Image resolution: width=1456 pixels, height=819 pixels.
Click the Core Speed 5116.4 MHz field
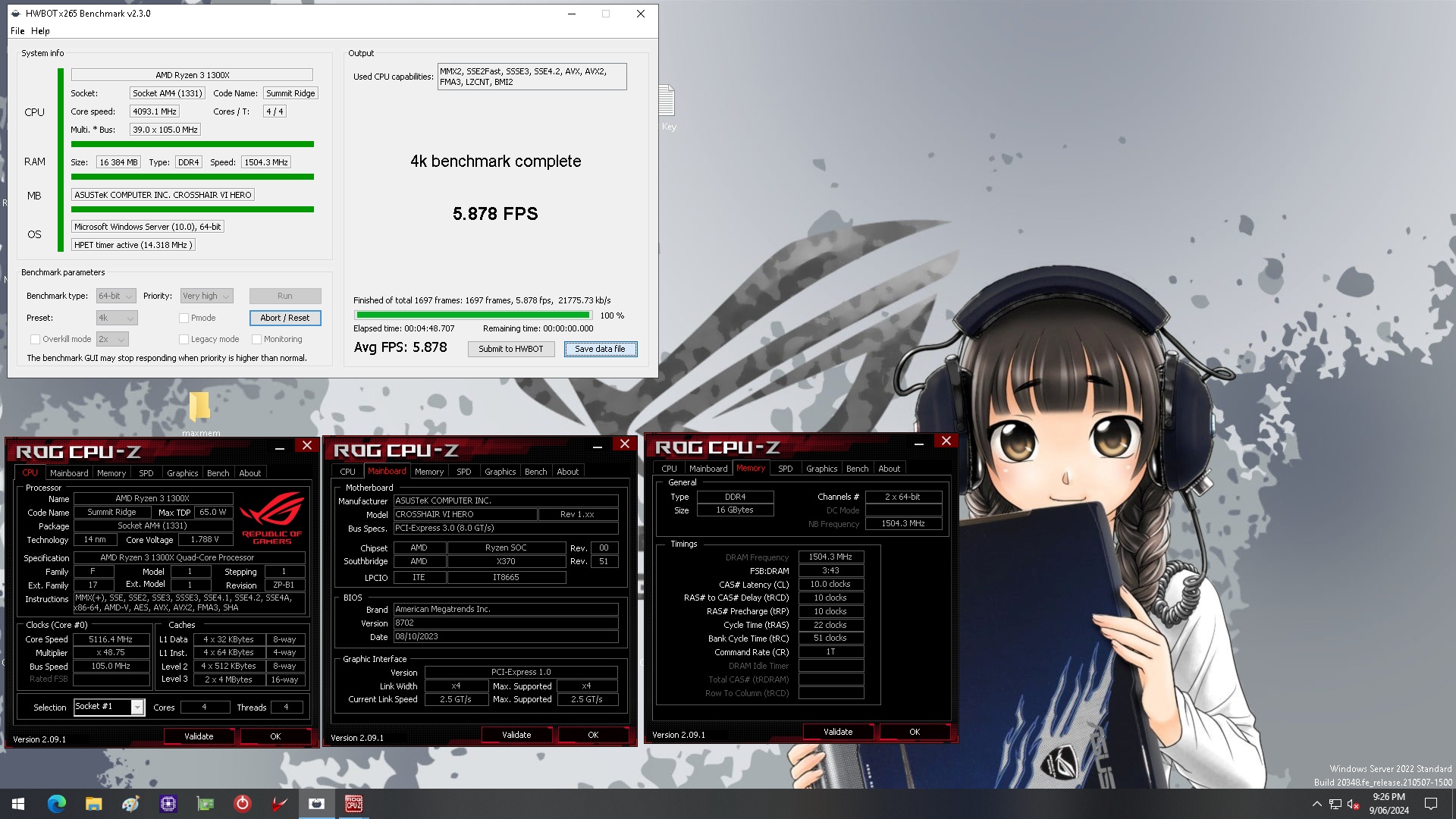pyautogui.click(x=111, y=639)
